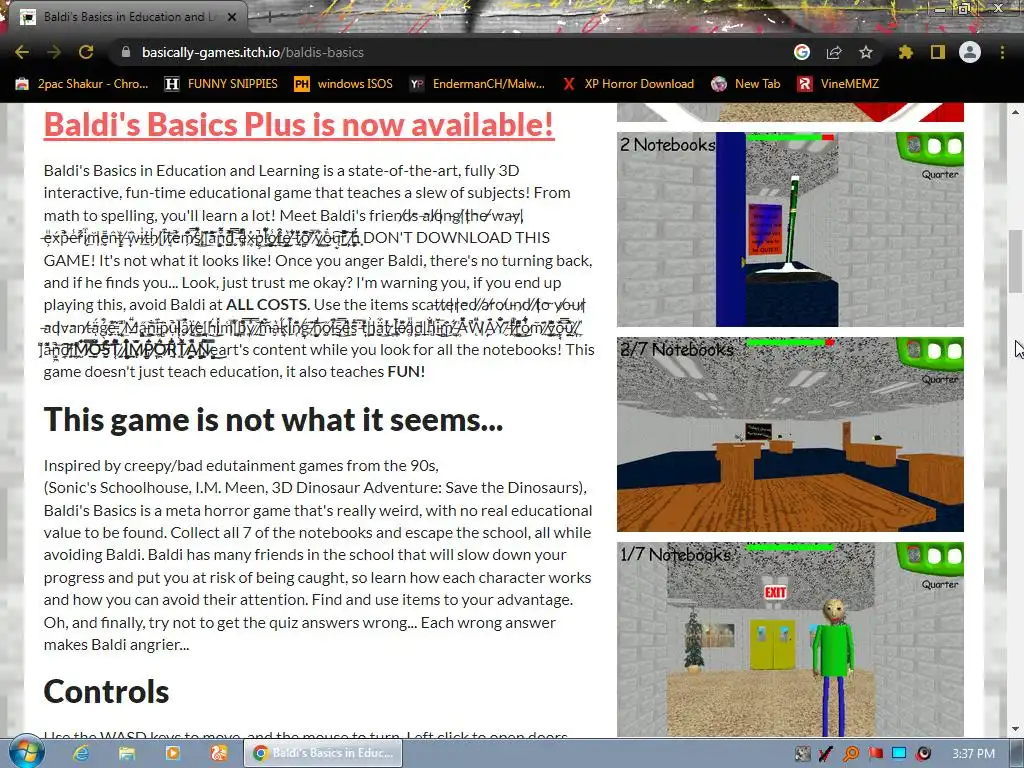Open the 2/7 Notebooks classroom screenshot
The width and height of the screenshot is (1024, 768).
(x=790, y=434)
